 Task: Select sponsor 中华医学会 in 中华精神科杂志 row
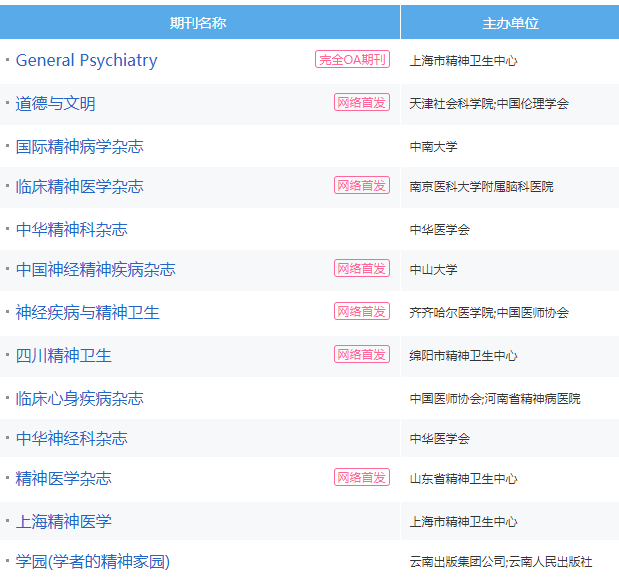[440, 229]
